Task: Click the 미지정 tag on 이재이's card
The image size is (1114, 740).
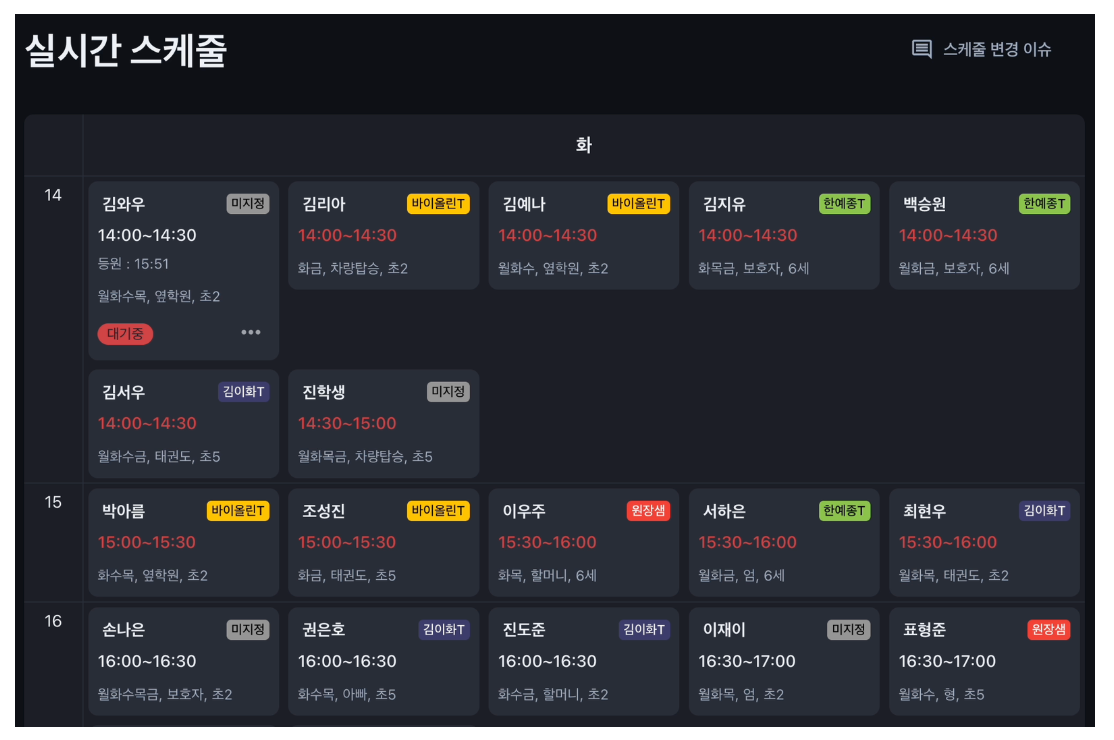Action: [x=849, y=630]
